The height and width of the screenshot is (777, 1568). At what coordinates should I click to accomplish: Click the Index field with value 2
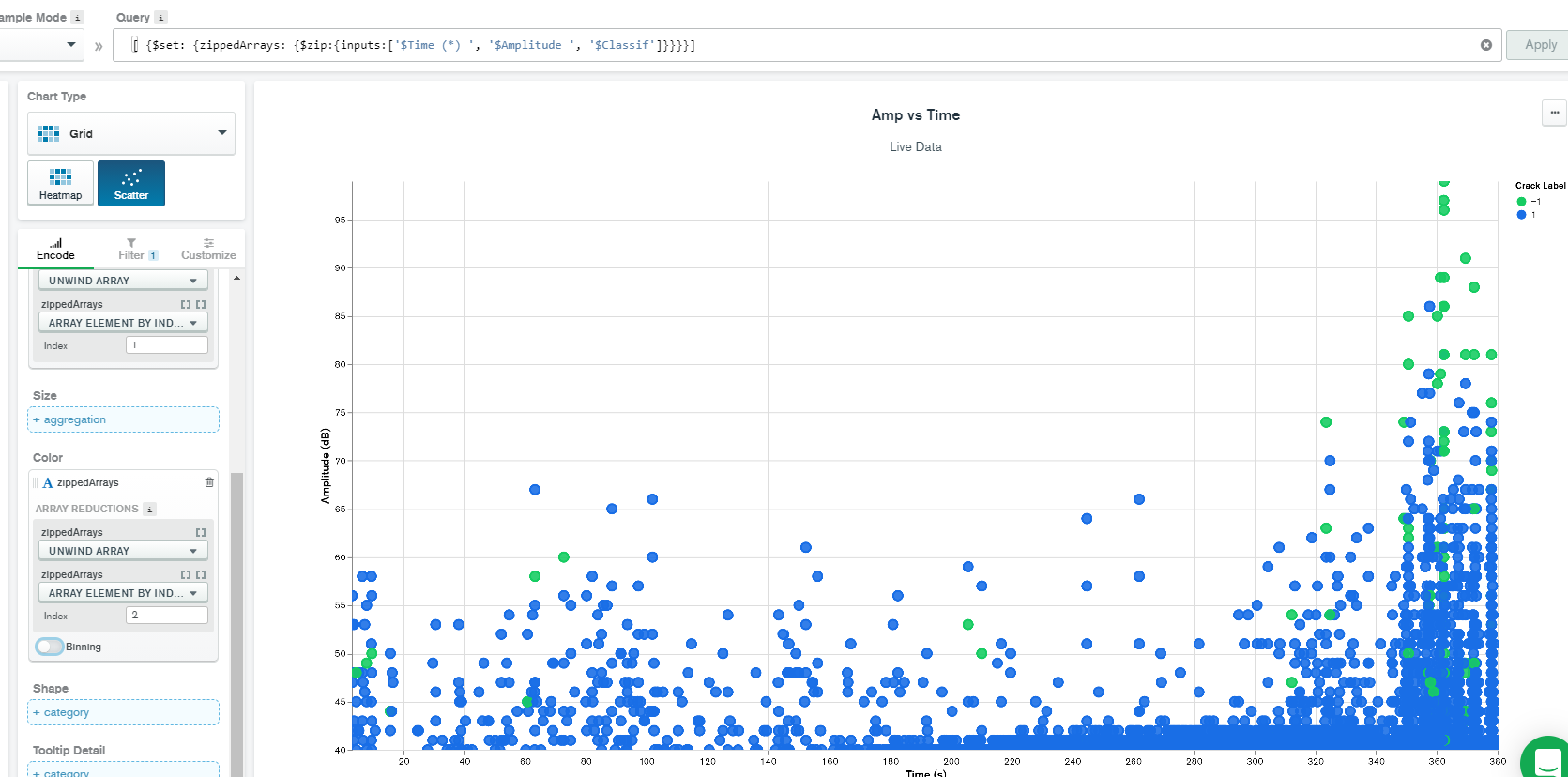166,616
